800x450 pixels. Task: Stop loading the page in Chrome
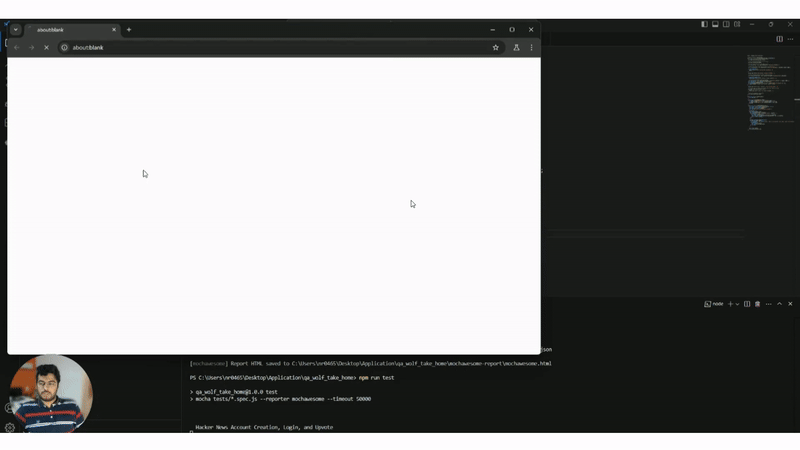tap(46, 47)
